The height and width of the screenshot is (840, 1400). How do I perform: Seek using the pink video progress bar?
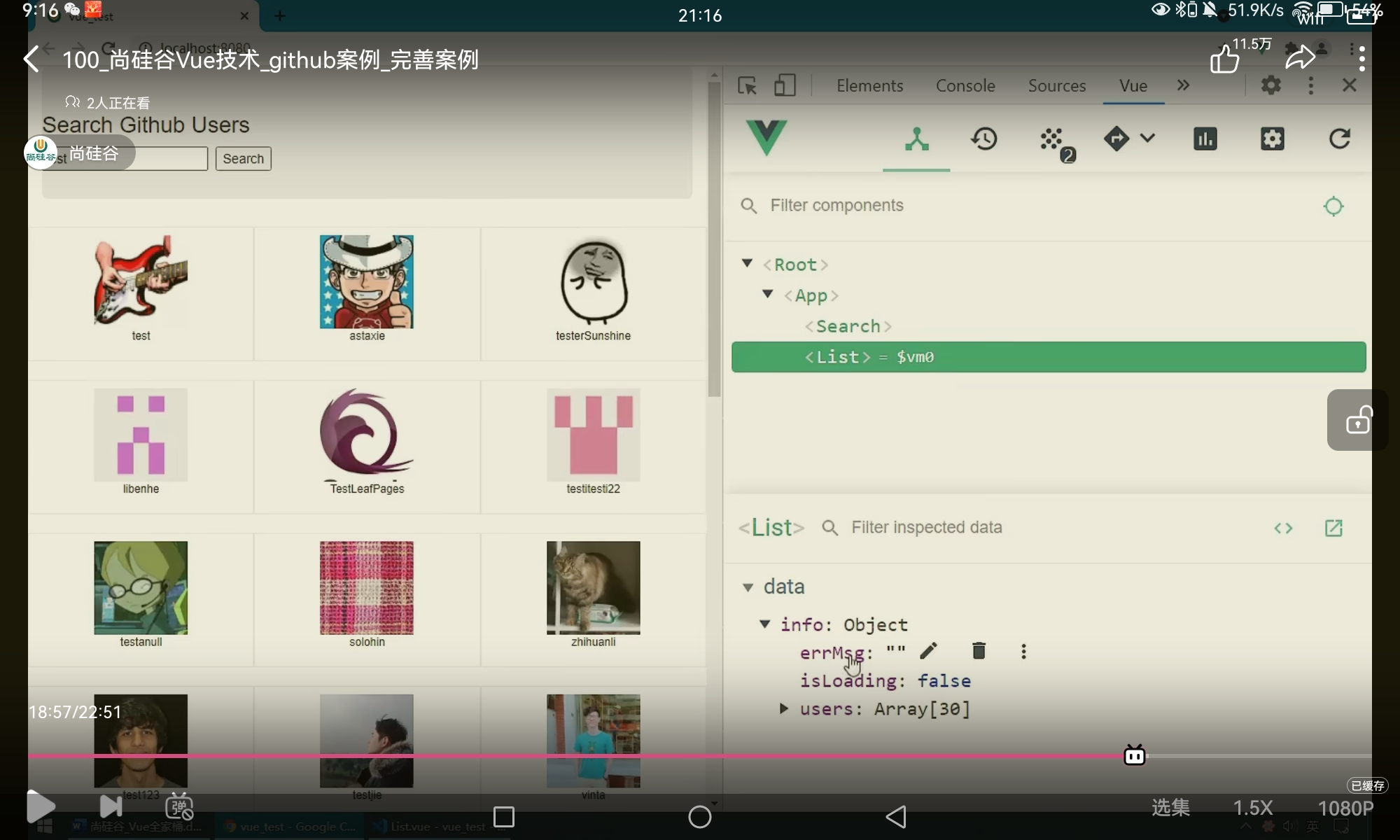[x=560, y=756]
